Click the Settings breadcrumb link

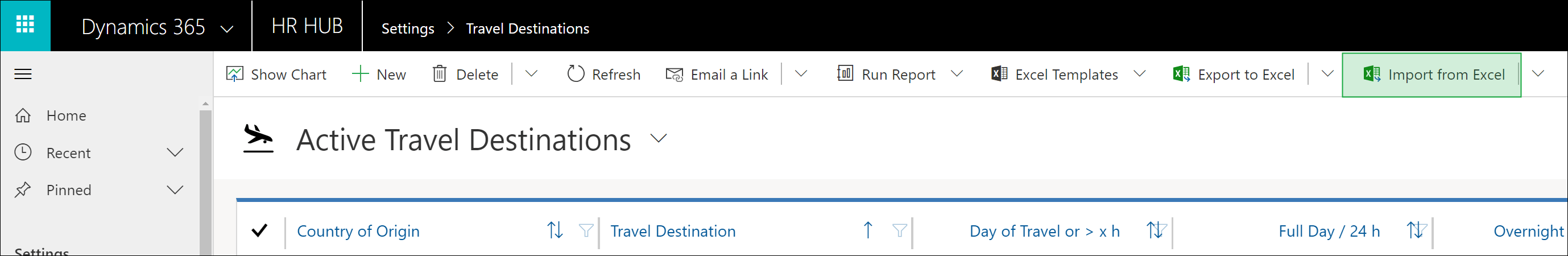click(408, 28)
